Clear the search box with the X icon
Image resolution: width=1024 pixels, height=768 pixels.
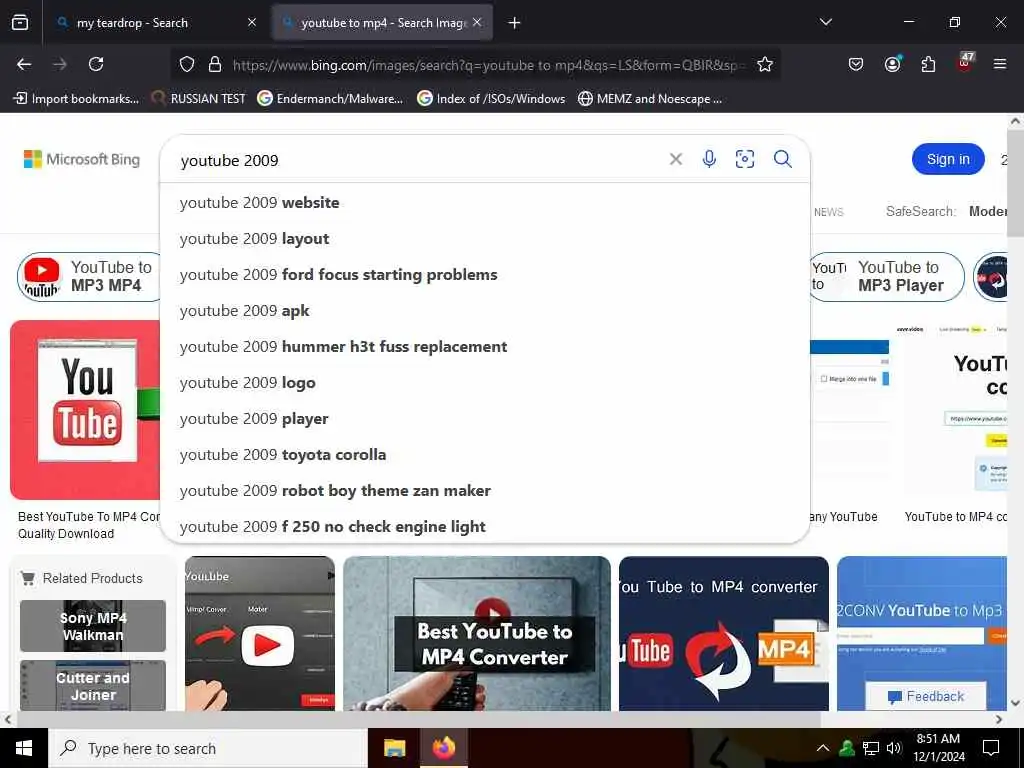pyautogui.click(x=676, y=159)
